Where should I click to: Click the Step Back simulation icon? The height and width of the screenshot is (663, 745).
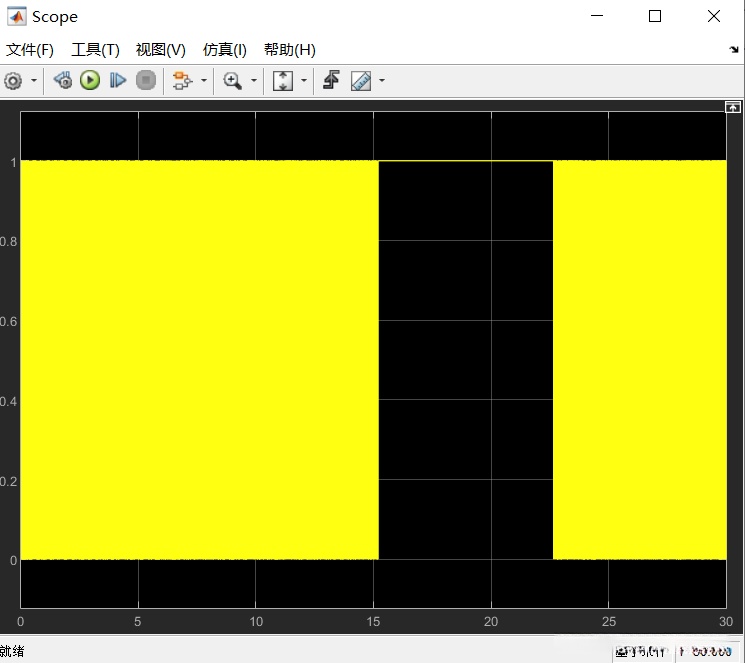pyautogui.click(x=63, y=80)
